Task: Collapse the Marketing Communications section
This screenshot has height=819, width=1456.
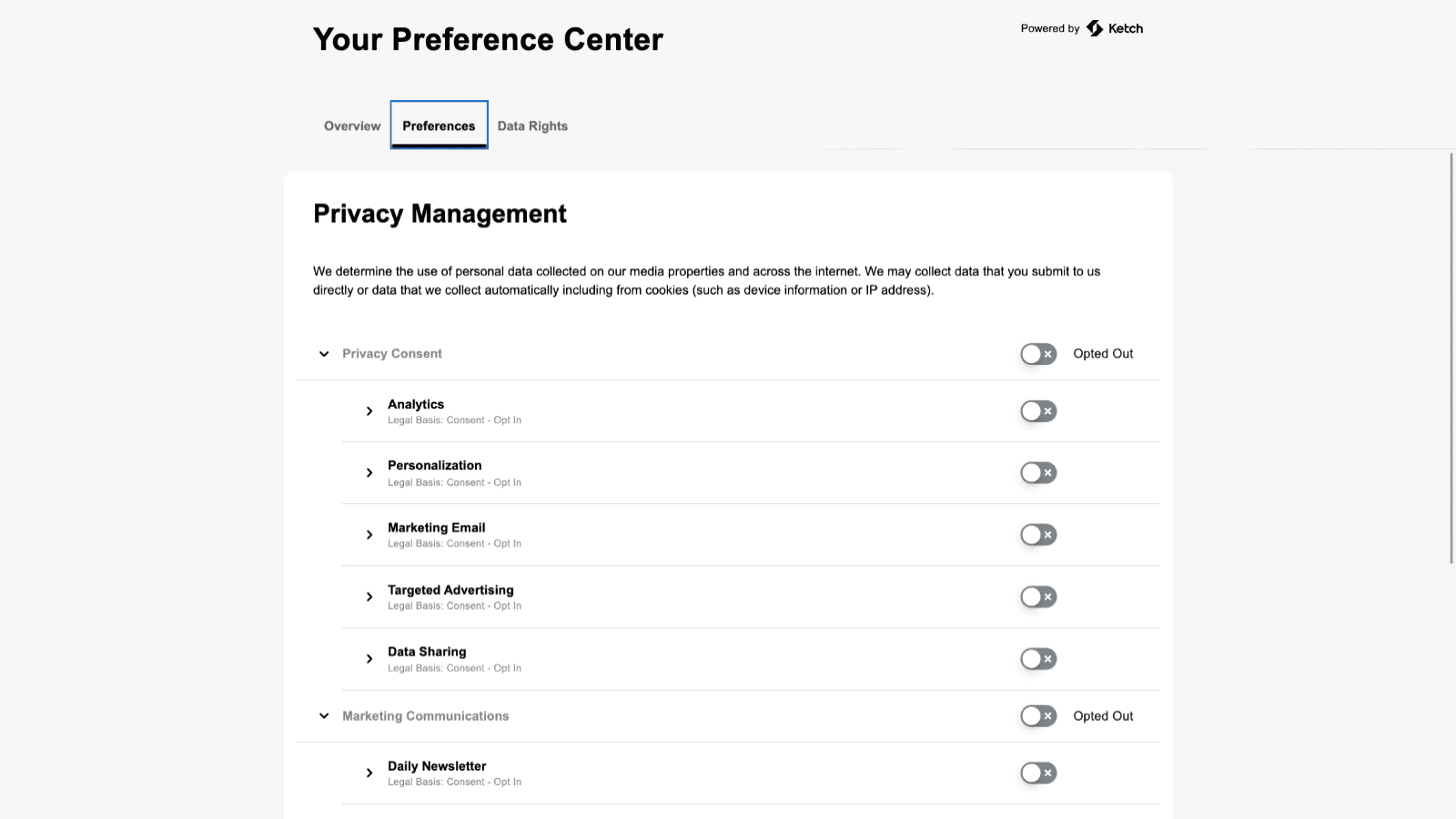Action: [324, 716]
